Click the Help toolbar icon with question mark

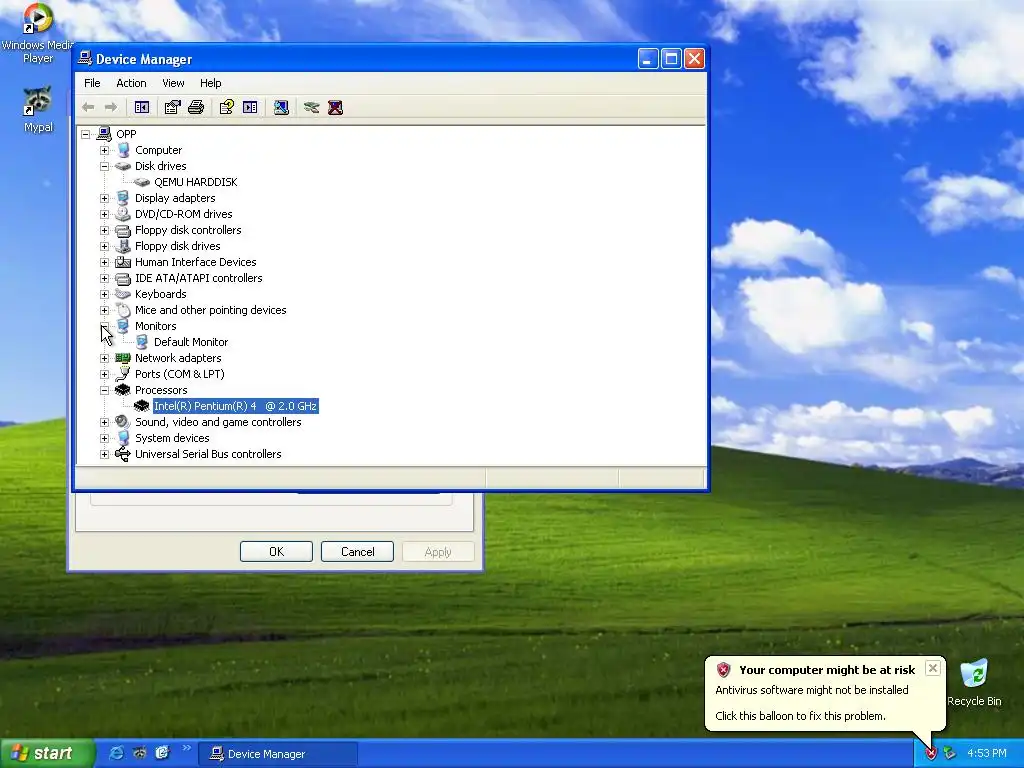(x=227, y=107)
